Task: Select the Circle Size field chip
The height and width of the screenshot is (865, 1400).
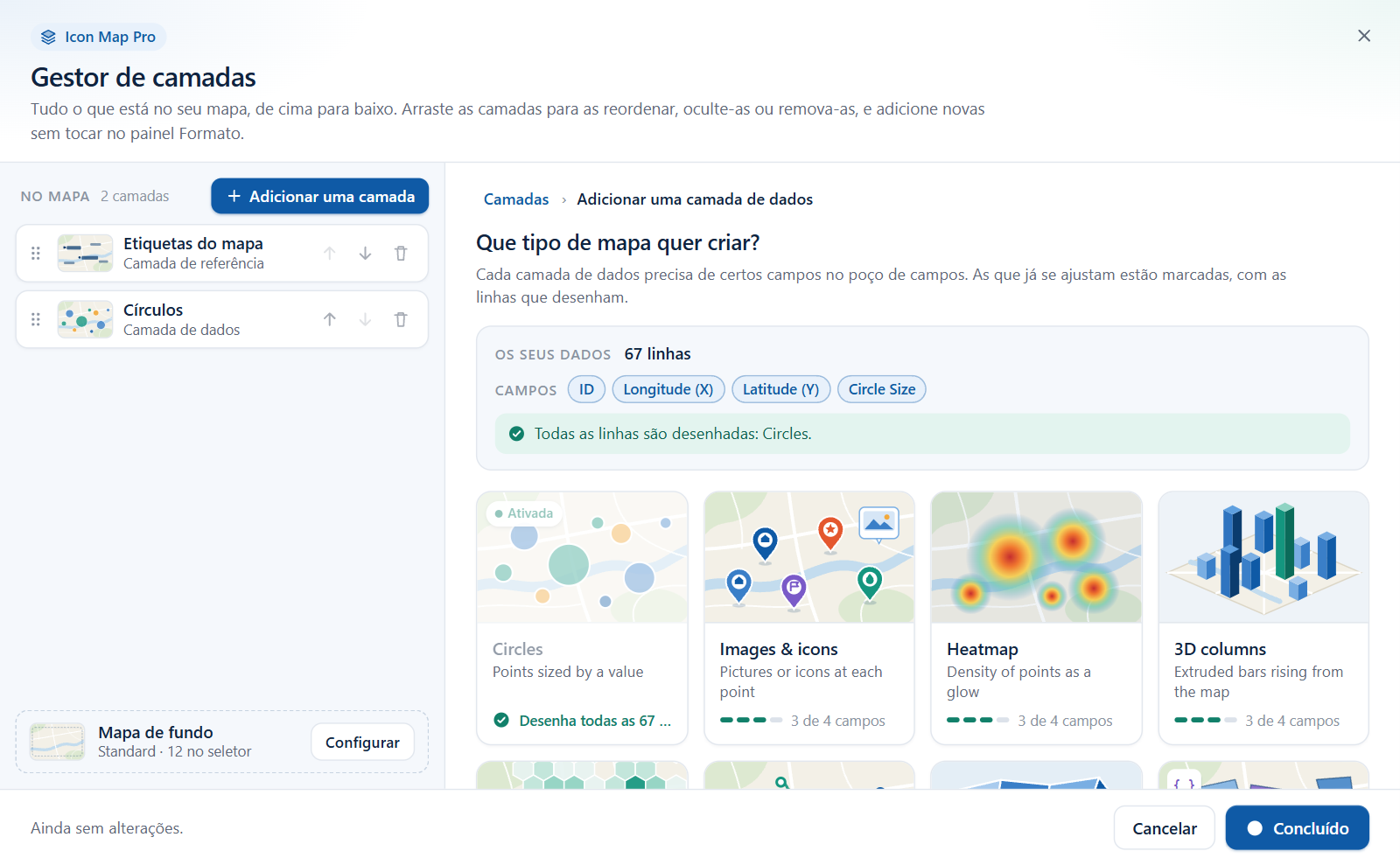Action: (x=882, y=389)
